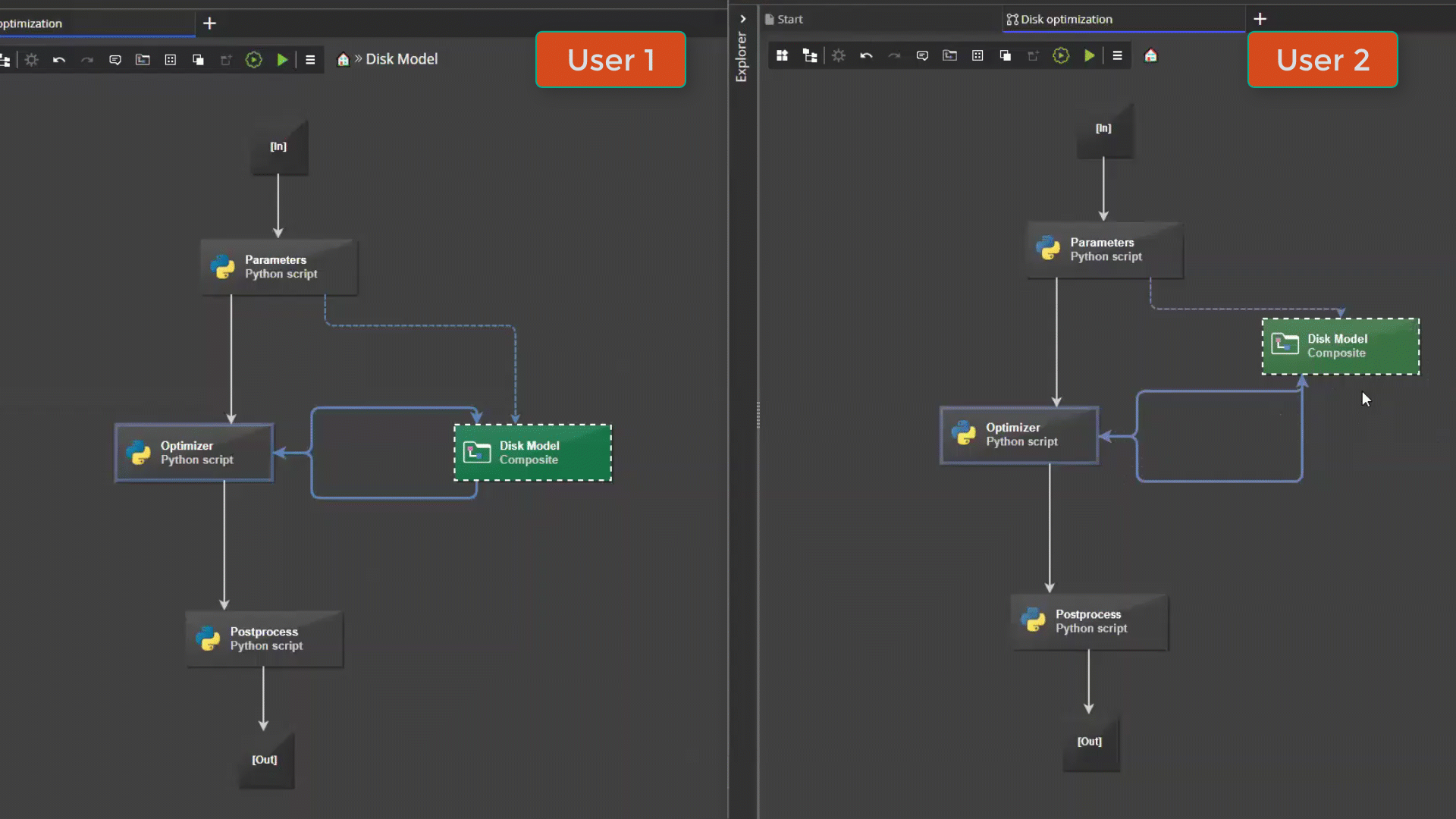Add a new tab in User 2 pane
1456x819 pixels.
(x=1260, y=19)
